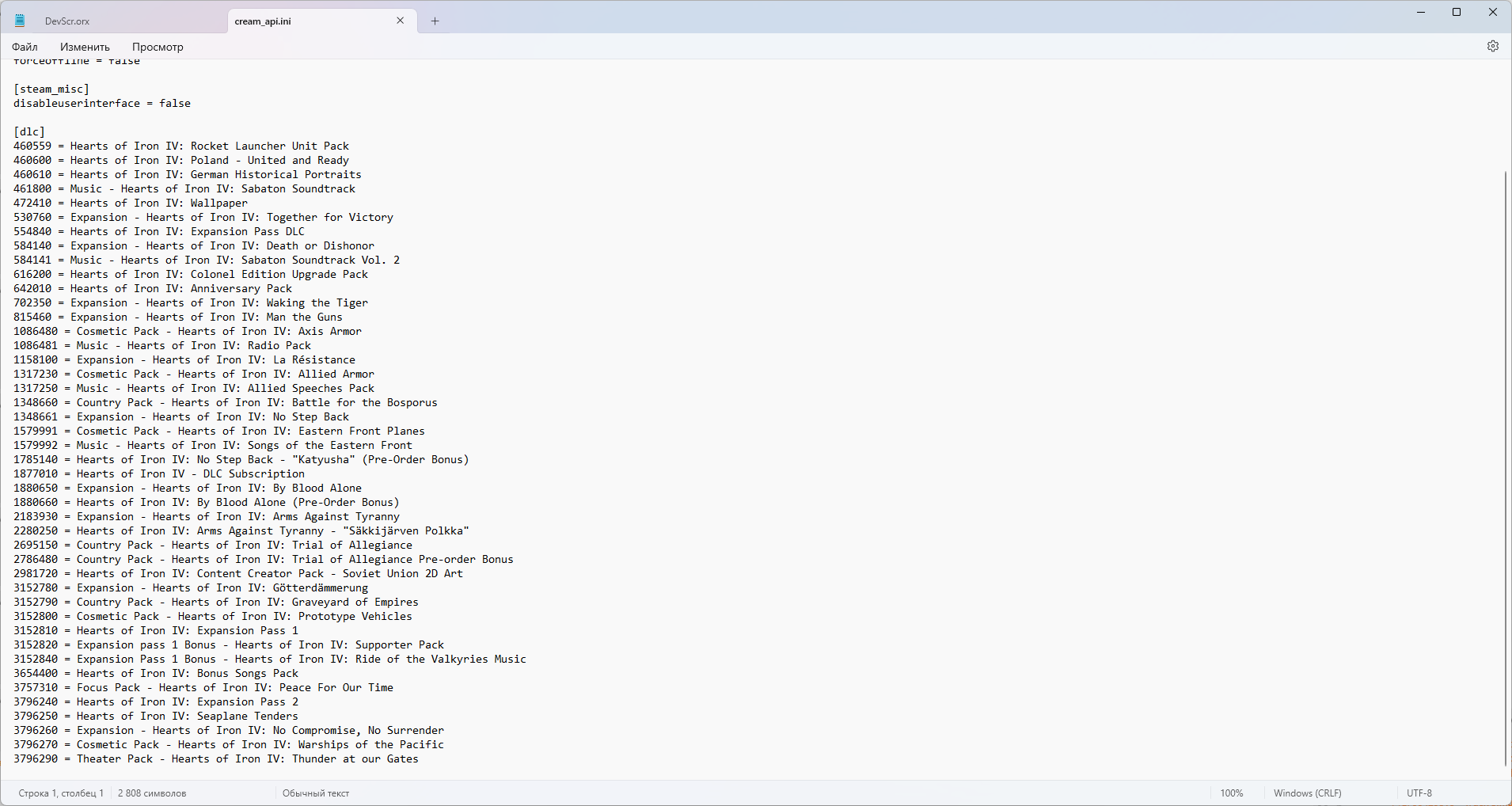Click the "Säkkijärven Polkka" line
Screen dimensions: 1512x806
tap(241, 531)
